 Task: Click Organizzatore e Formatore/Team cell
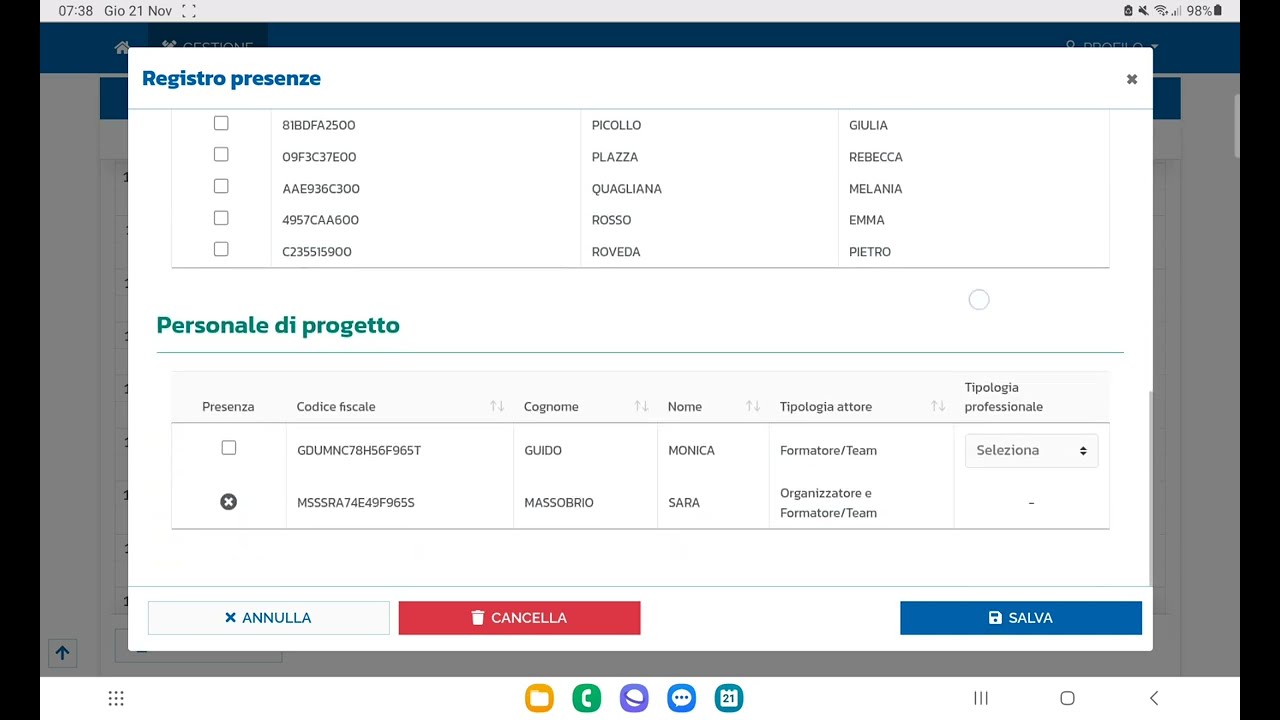[x=828, y=503]
